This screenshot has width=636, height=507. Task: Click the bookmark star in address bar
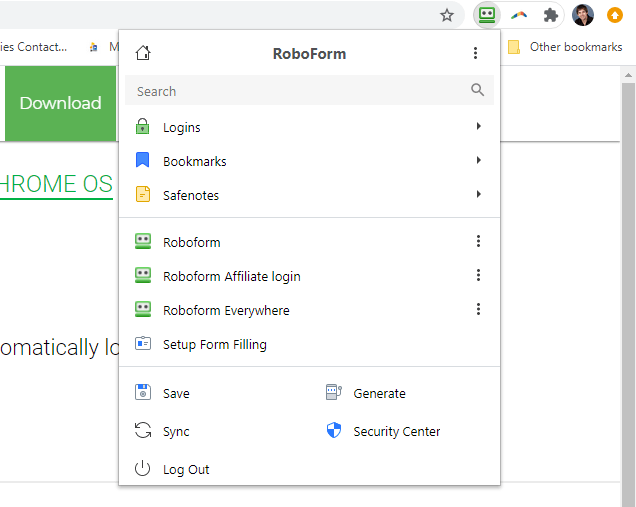coord(447,15)
